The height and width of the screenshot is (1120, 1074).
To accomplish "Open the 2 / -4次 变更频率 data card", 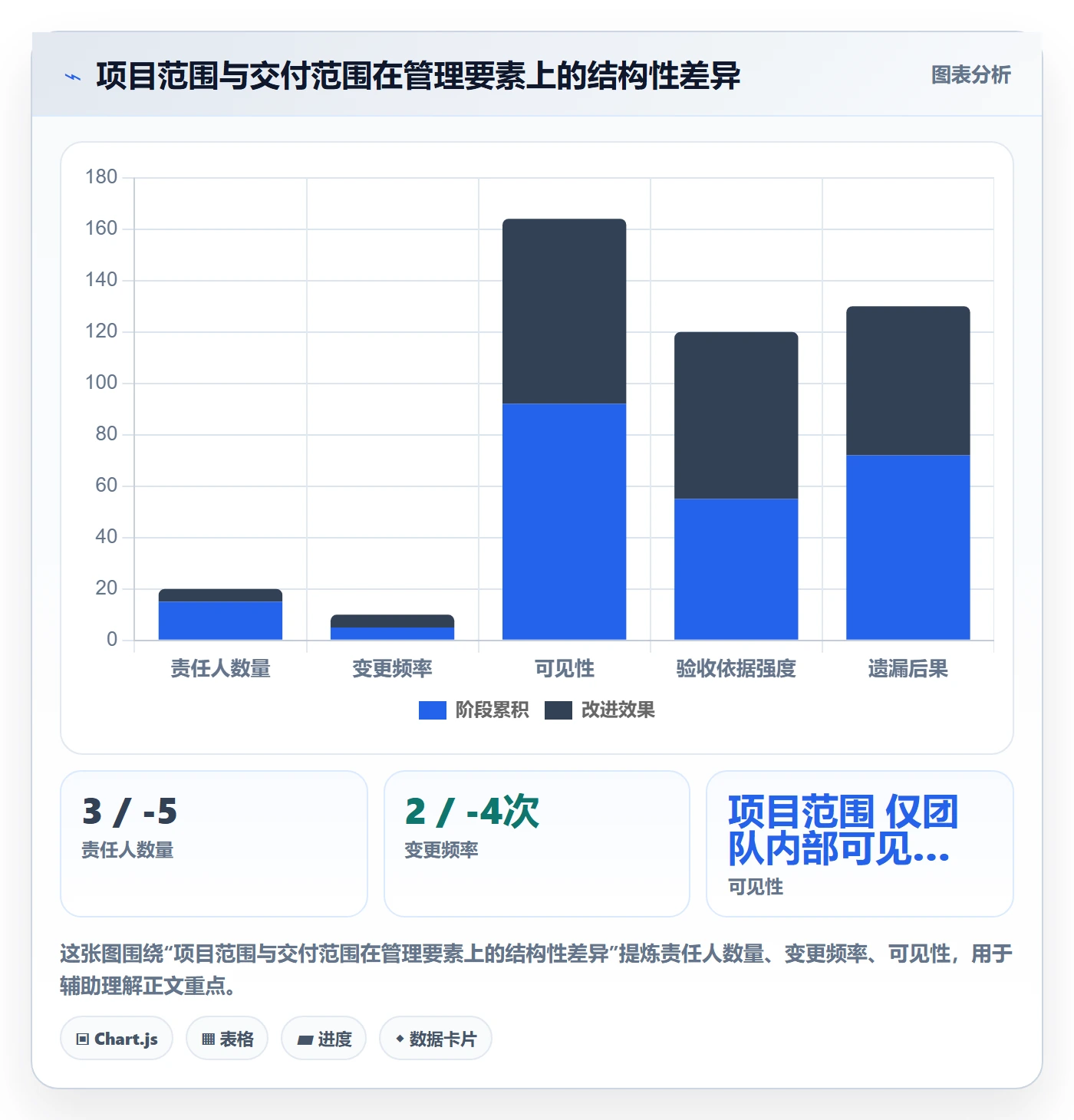I will pos(537,844).
